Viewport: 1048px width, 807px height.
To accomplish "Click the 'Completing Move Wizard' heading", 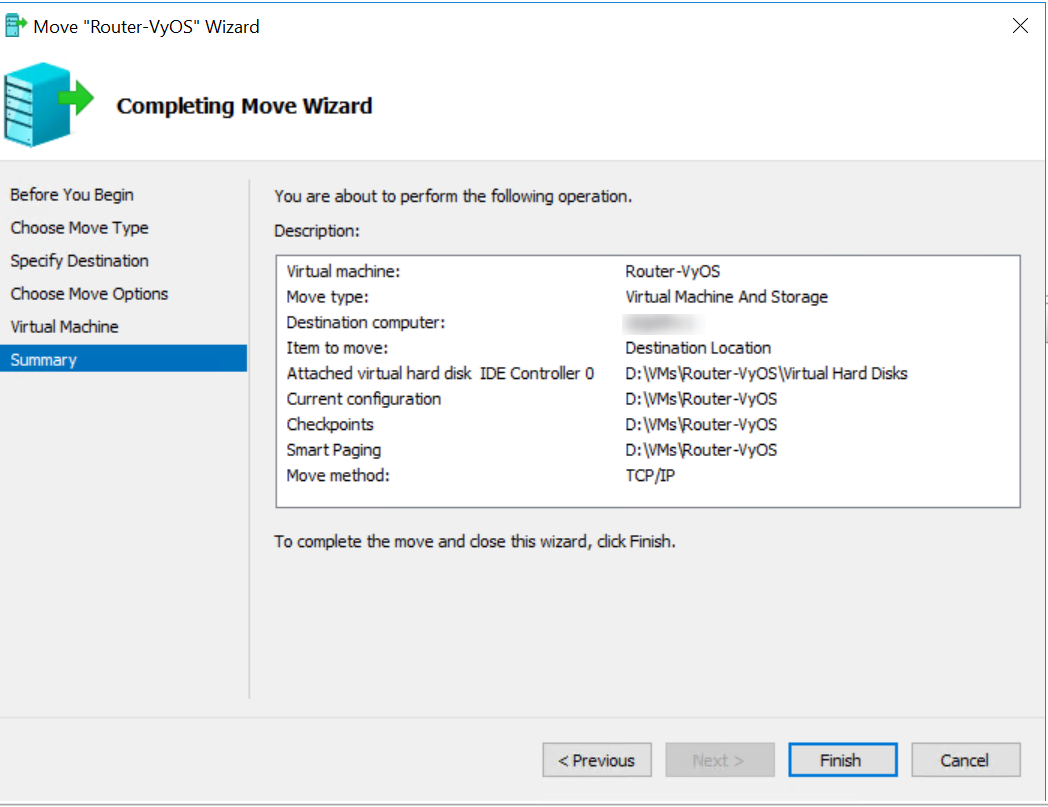I will tap(244, 106).
